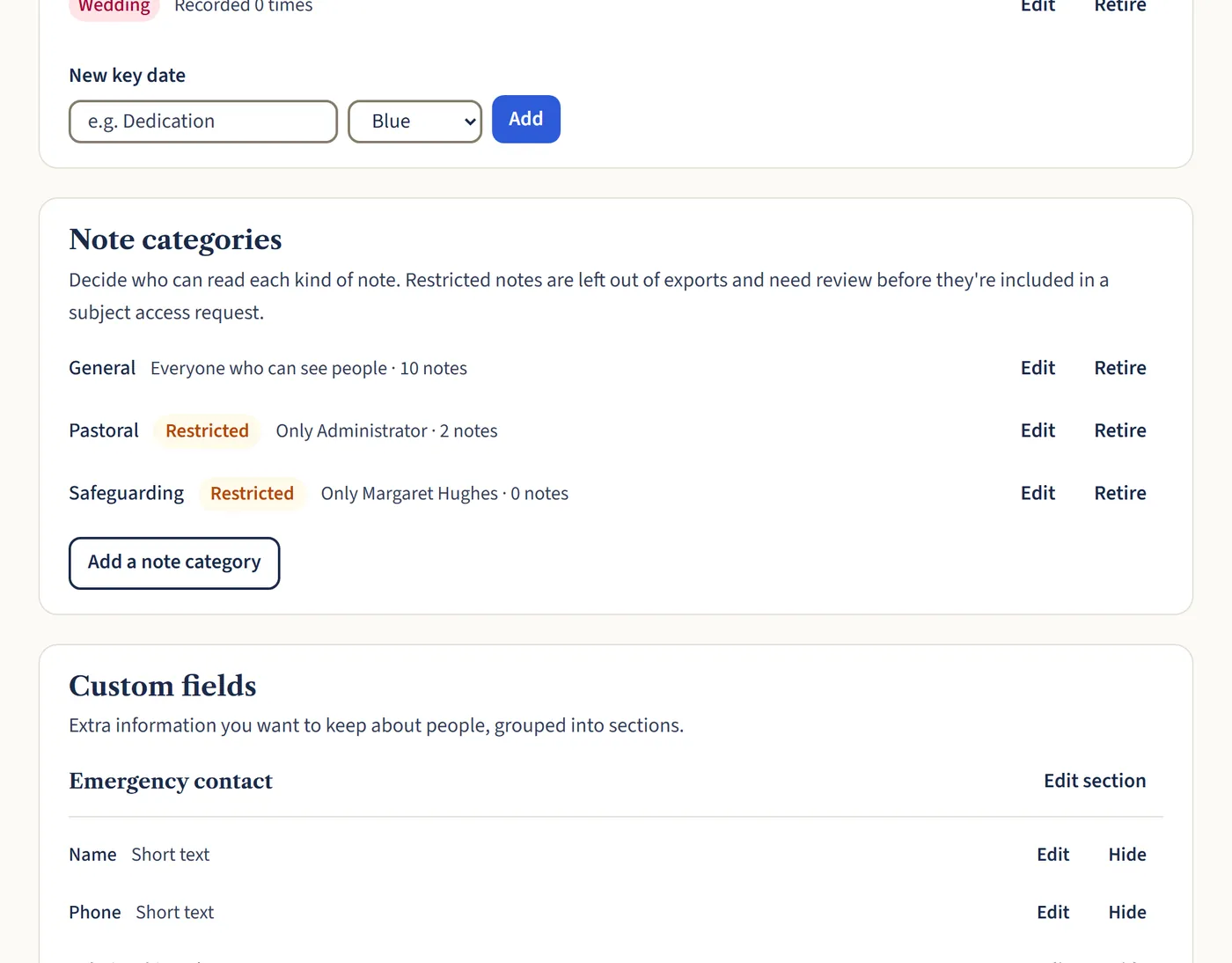
Task: Click the Note categories heading
Action: tap(175, 239)
